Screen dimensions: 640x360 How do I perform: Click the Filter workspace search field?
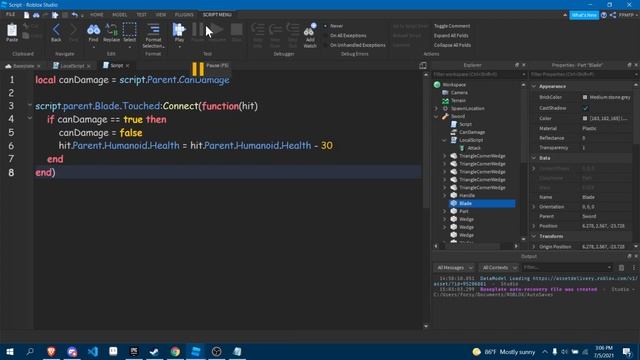point(478,75)
